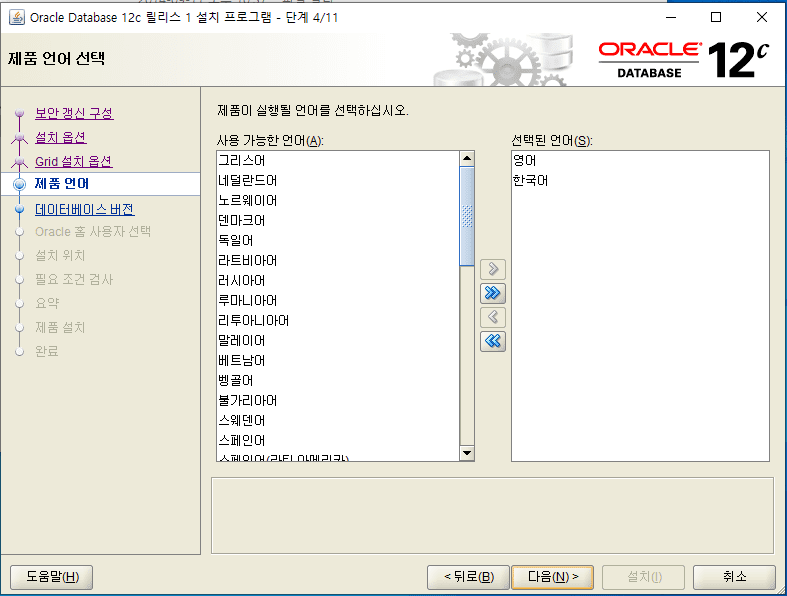Jump to the 데이터베이스 버전 step
Image resolution: width=787 pixels, height=596 pixels.
point(85,209)
